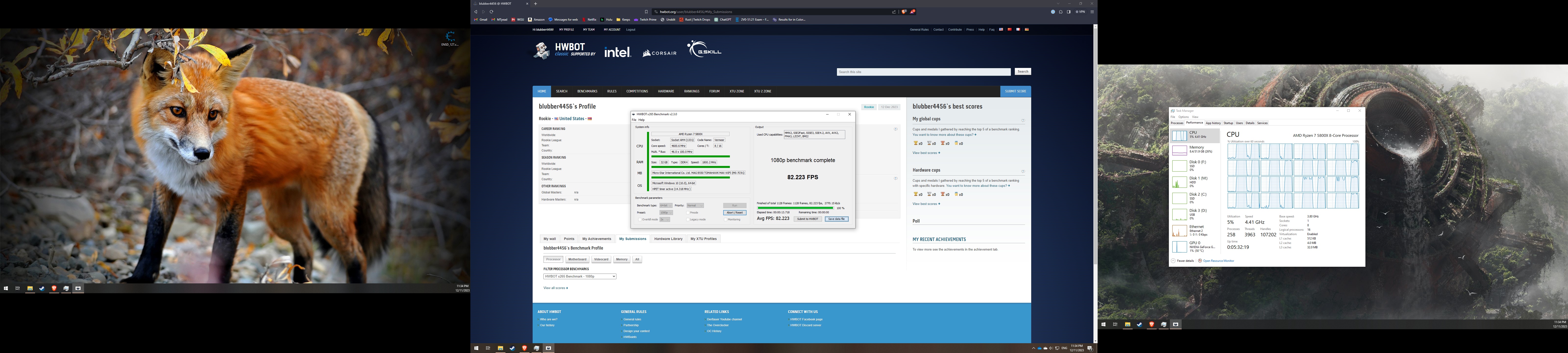The height and width of the screenshot is (353, 1568).
Task: Open Gmail bookmark
Action: pyautogui.click(x=481, y=19)
